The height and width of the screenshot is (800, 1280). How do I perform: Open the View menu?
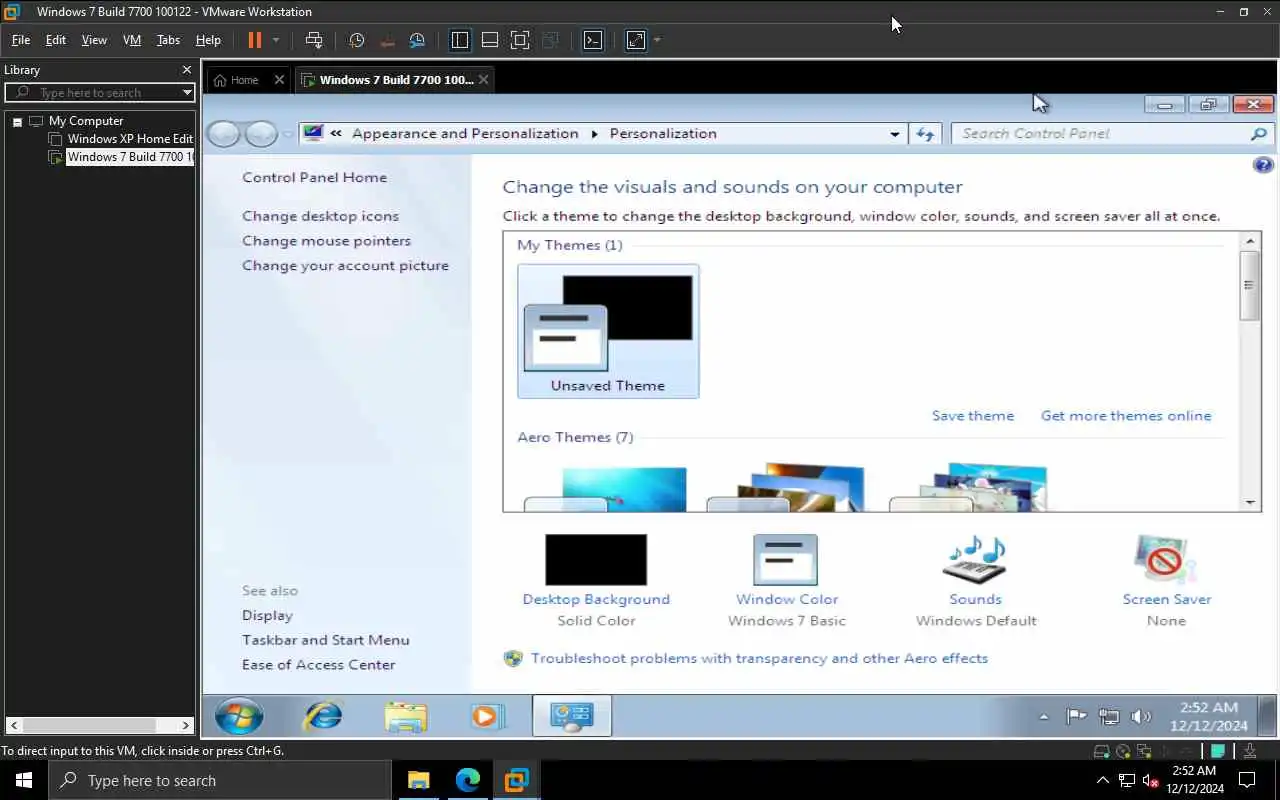pyautogui.click(x=94, y=40)
